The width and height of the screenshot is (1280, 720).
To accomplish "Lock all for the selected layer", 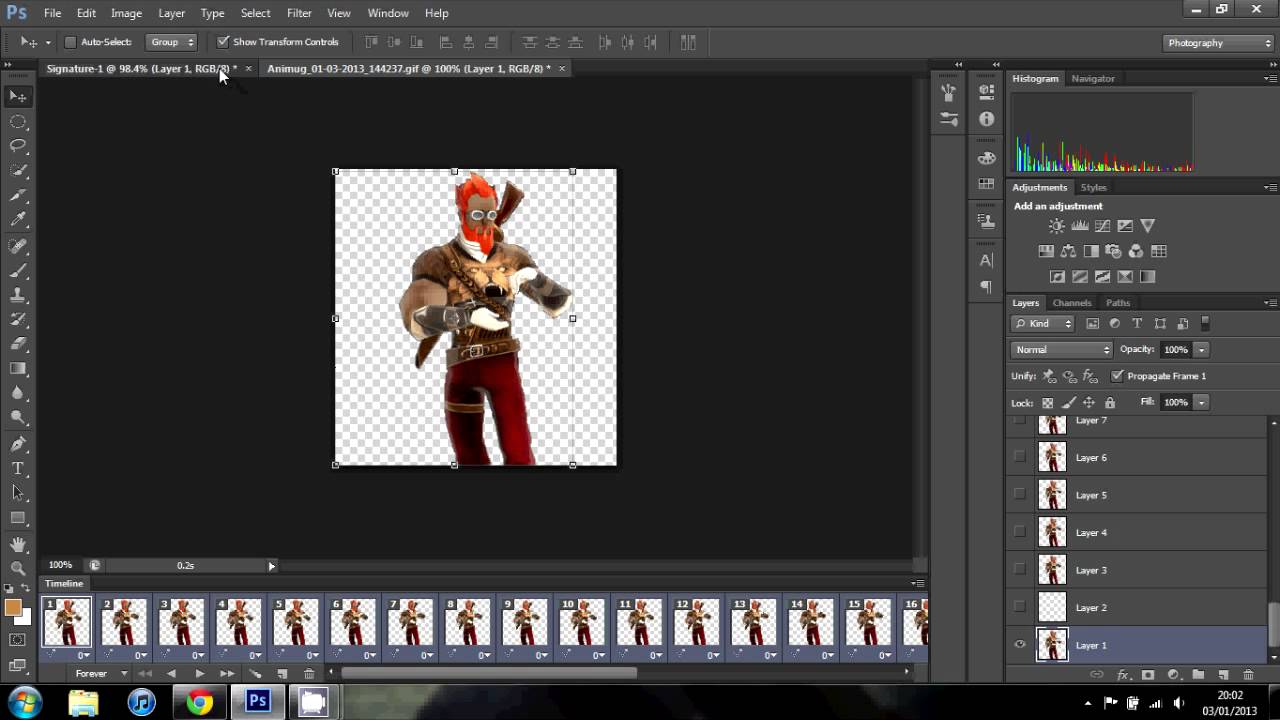I will 1110,403.
